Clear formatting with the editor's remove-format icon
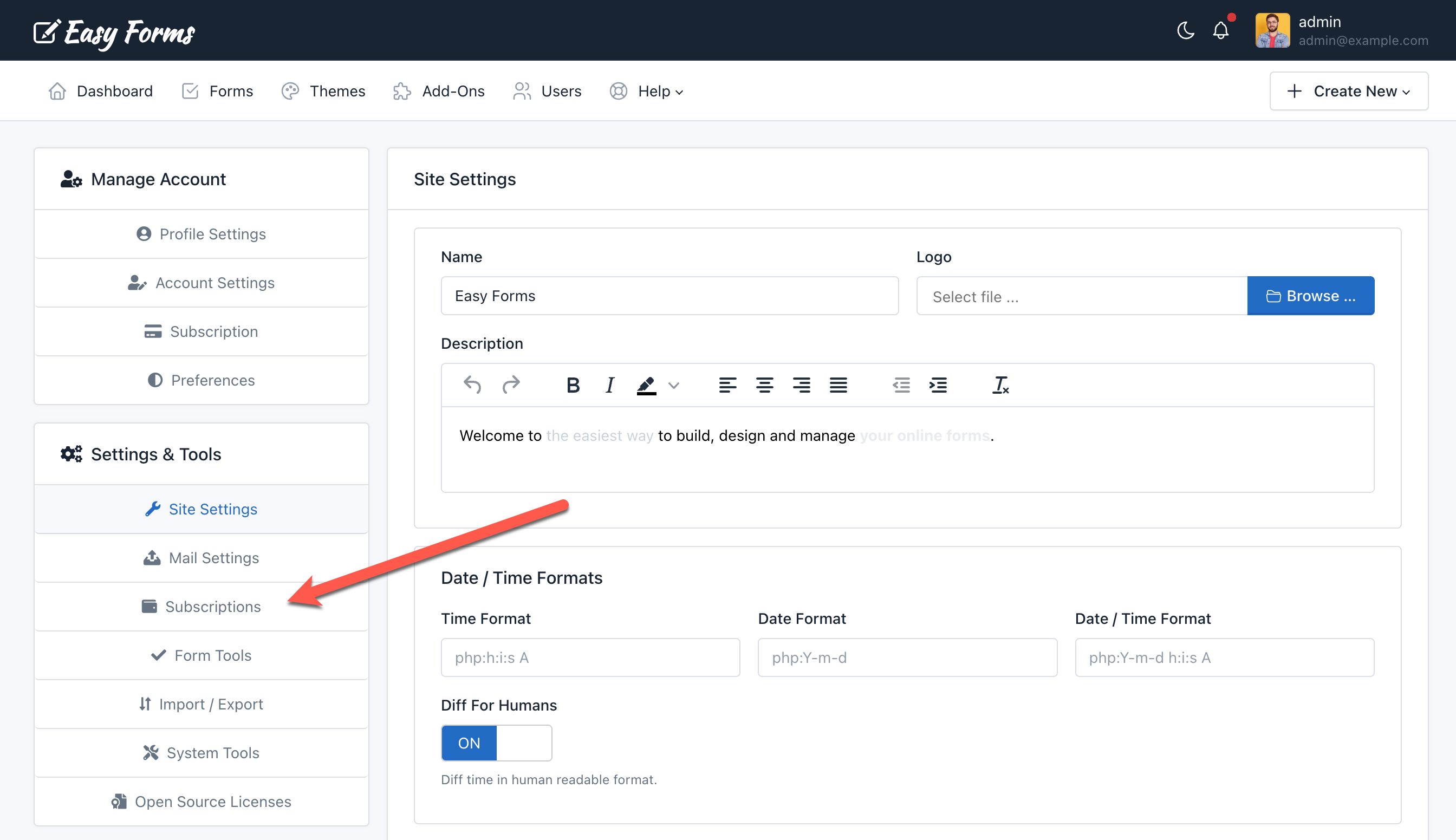This screenshot has height=840, width=1456. 1000,385
